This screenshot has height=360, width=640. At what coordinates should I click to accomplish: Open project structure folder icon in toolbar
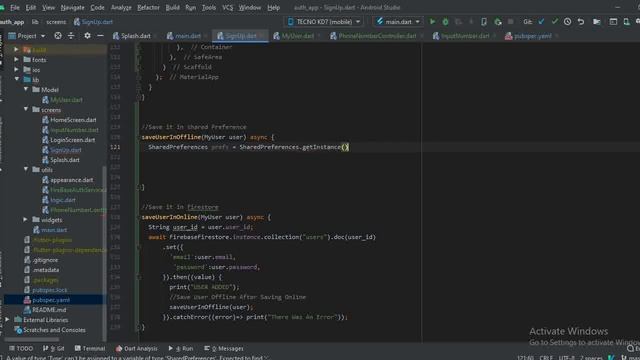[597, 22]
